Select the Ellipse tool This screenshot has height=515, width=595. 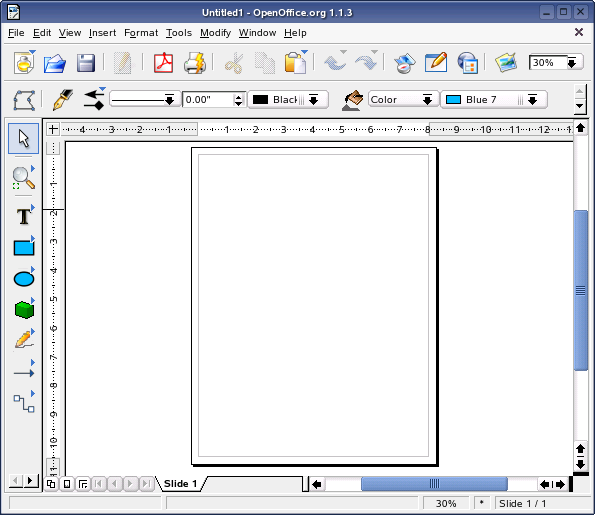click(24, 279)
